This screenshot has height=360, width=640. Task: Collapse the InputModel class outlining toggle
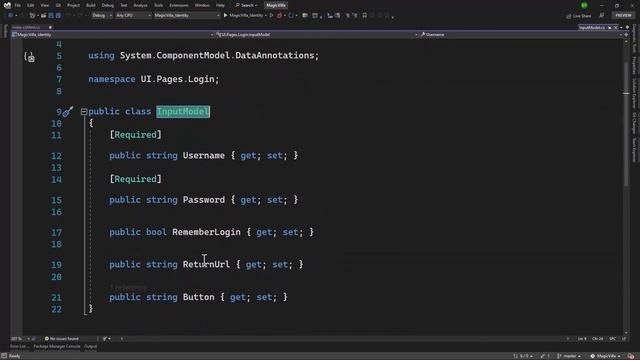(x=84, y=111)
